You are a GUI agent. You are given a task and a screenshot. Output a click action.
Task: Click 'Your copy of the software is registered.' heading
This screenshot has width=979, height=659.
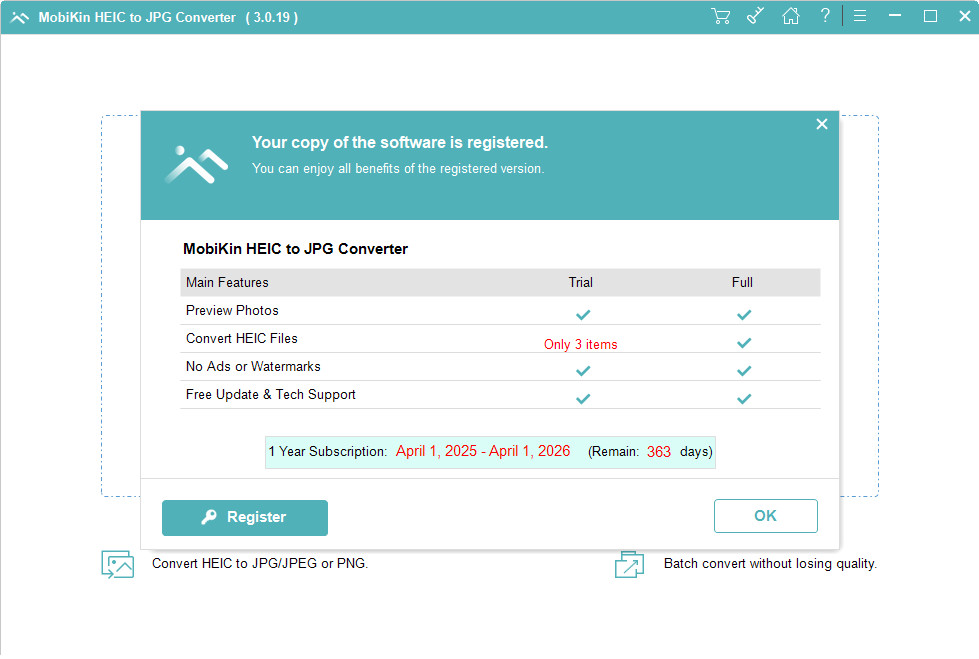coord(400,142)
